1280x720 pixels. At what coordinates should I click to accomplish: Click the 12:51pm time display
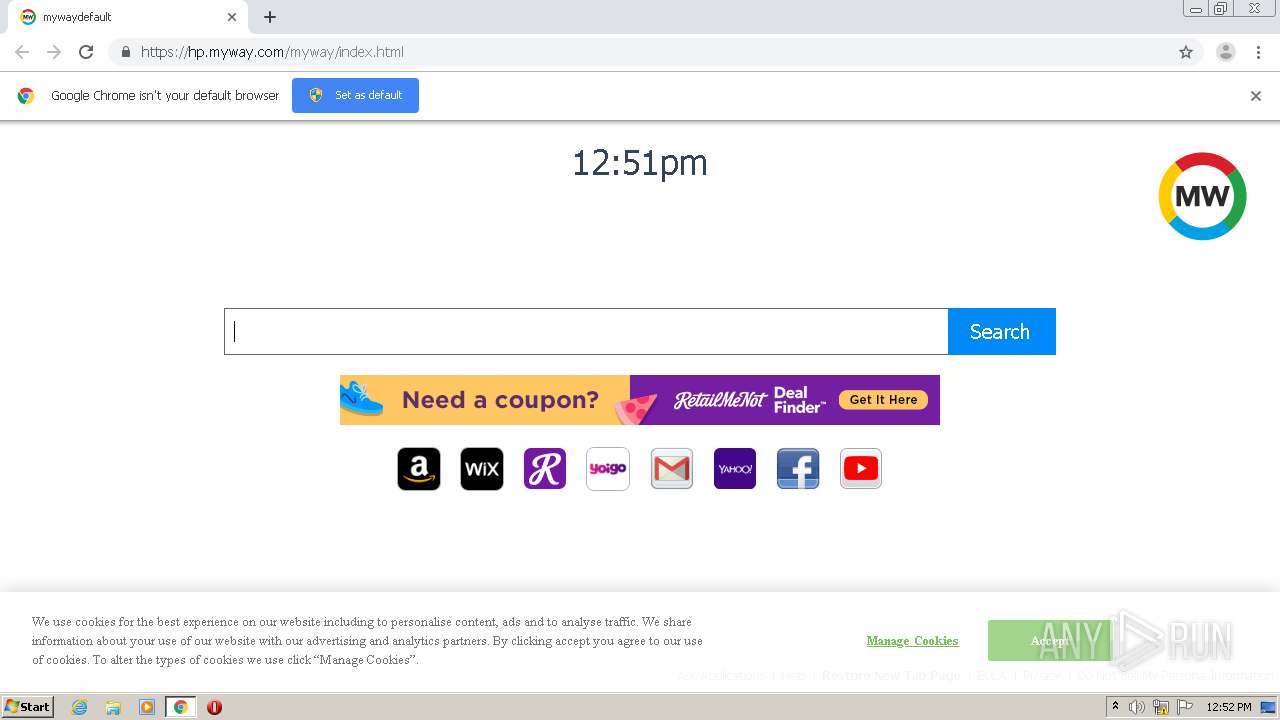640,163
